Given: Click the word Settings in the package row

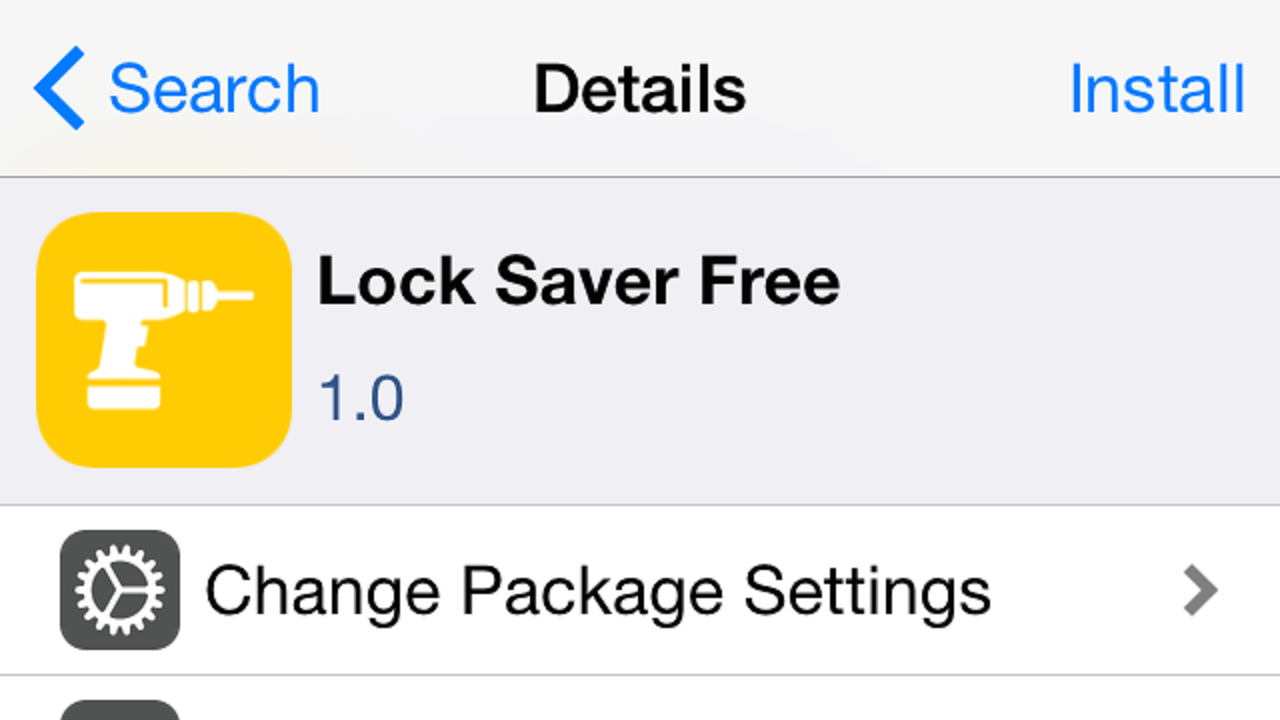Looking at the screenshot, I should 866,592.
